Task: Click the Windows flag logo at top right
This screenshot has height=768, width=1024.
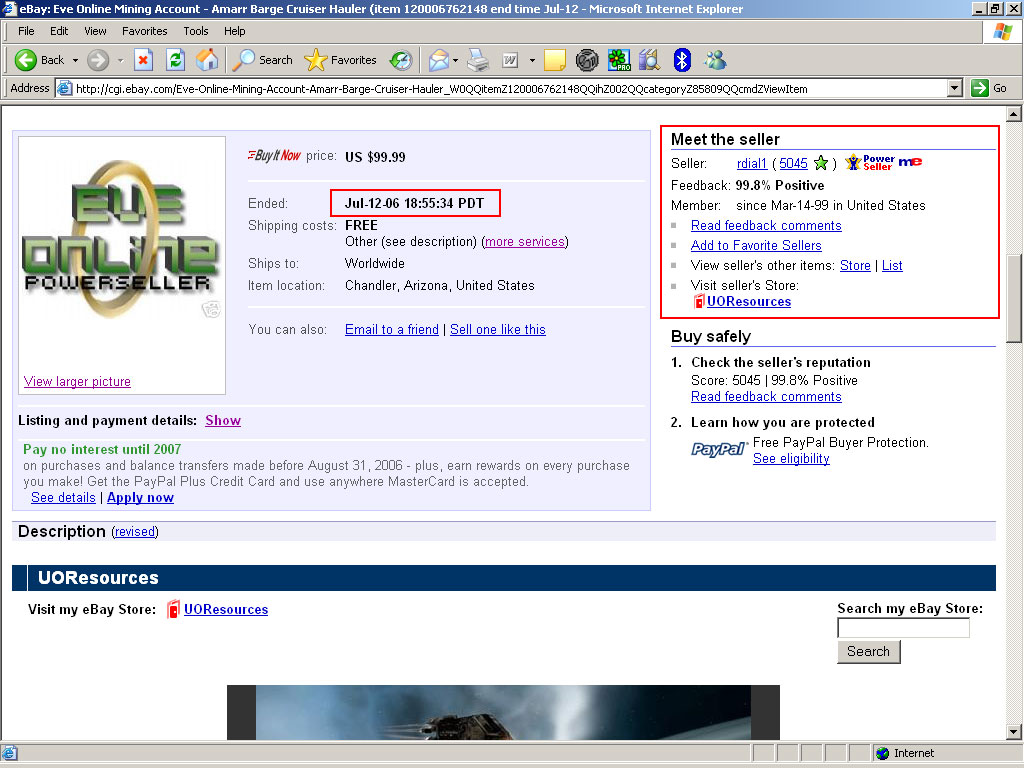Action: tap(1002, 31)
